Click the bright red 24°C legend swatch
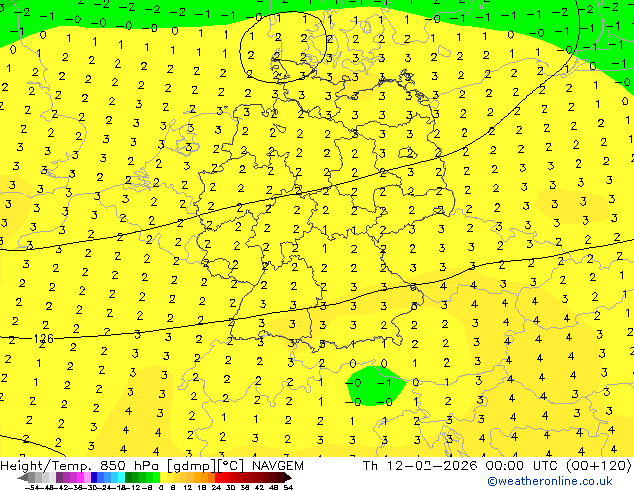 (218, 477)
